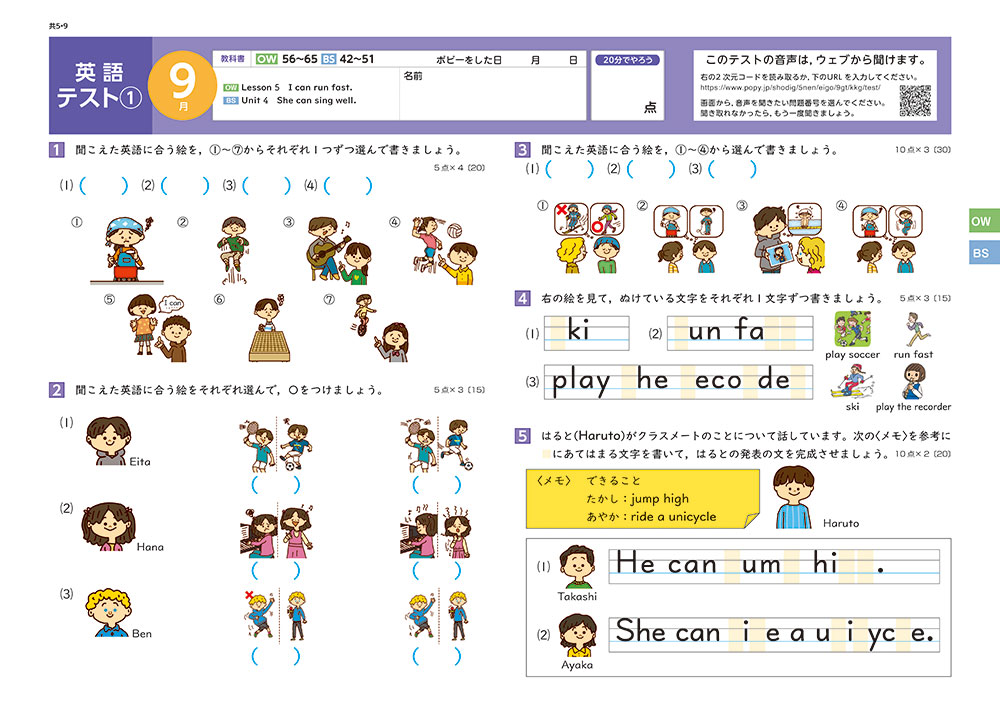The image size is (1000, 703).
Task: Click the 英語テスト① title block
Action: pyautogui.click(x=100, y=85)
